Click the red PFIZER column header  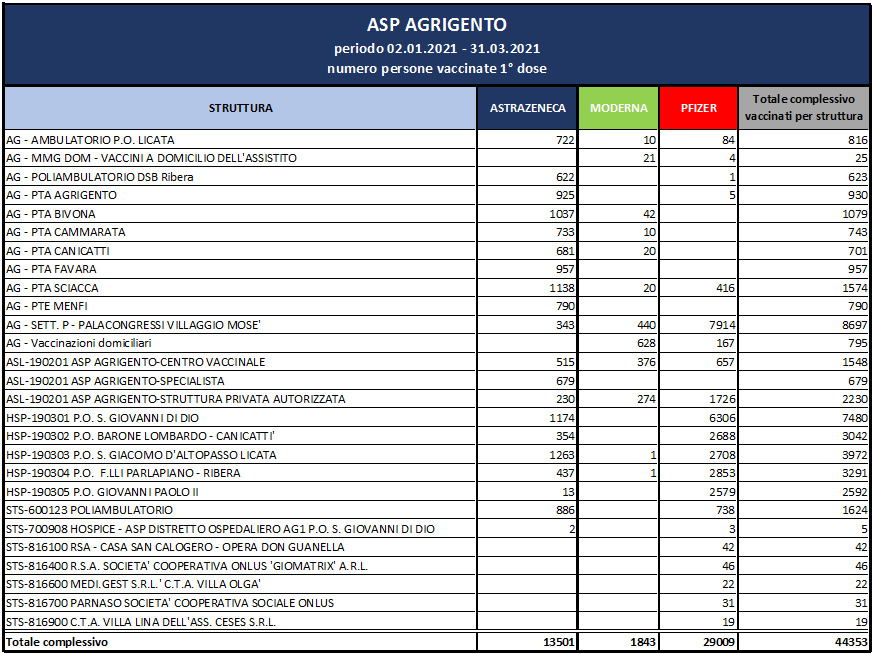(x=698, y=108)
